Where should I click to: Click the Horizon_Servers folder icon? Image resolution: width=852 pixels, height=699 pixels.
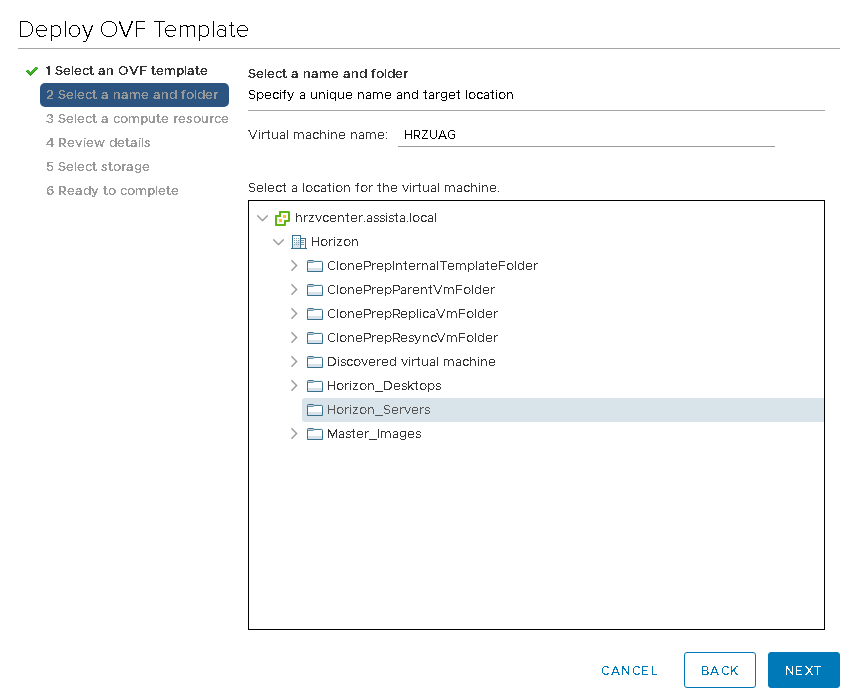coord(315,410)
